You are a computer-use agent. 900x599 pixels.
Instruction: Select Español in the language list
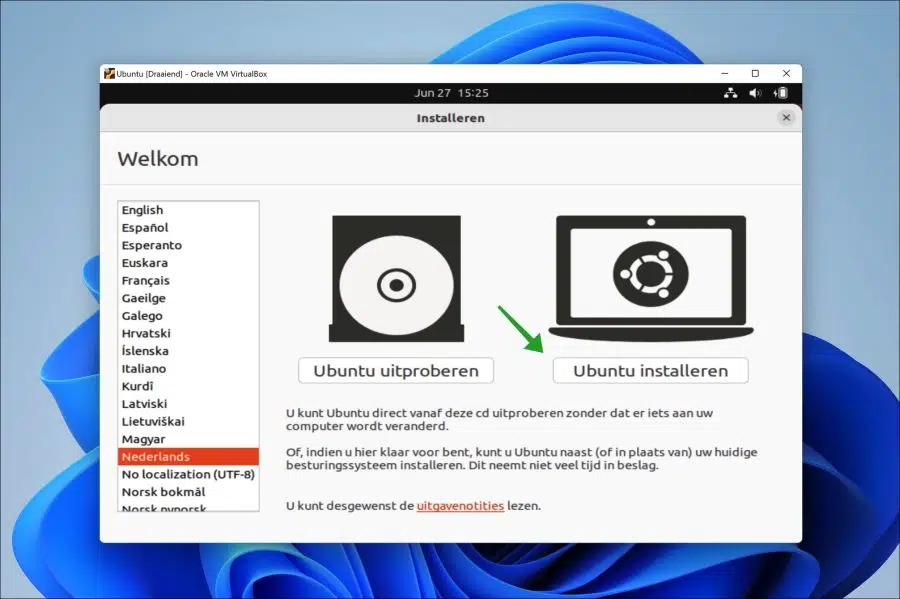(188, 228)
